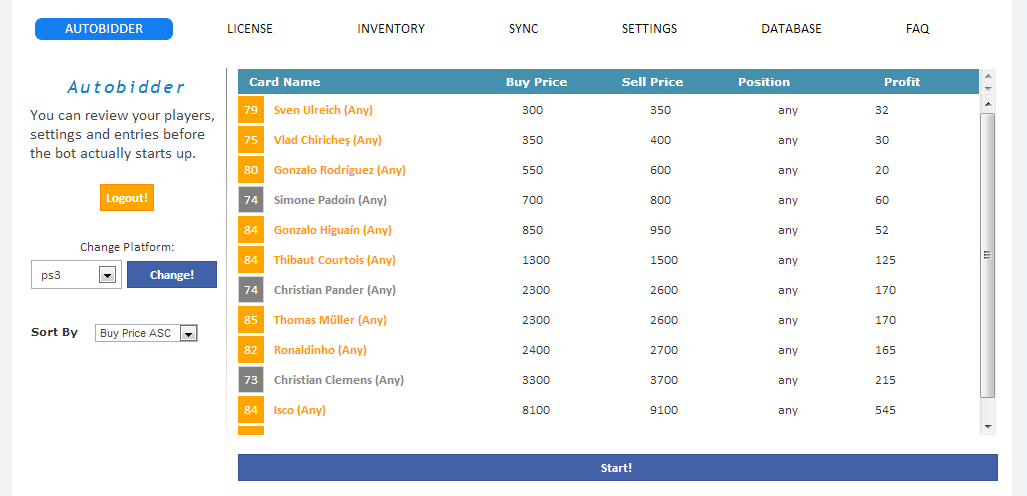
Task: Click the gray 74 badge beside Simone Padoin
Action: click(x=251, y=200)
